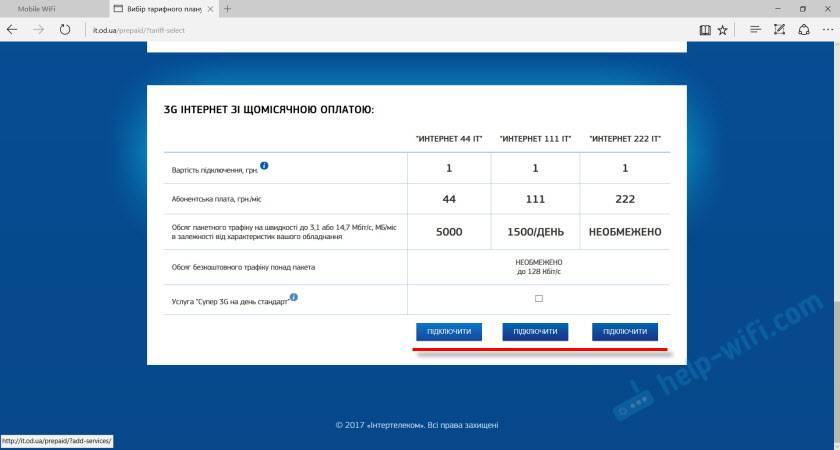Image resolution: width=840 pixels, height=450 pixels.
Task: Close the browser window
Action: [827, 9]
